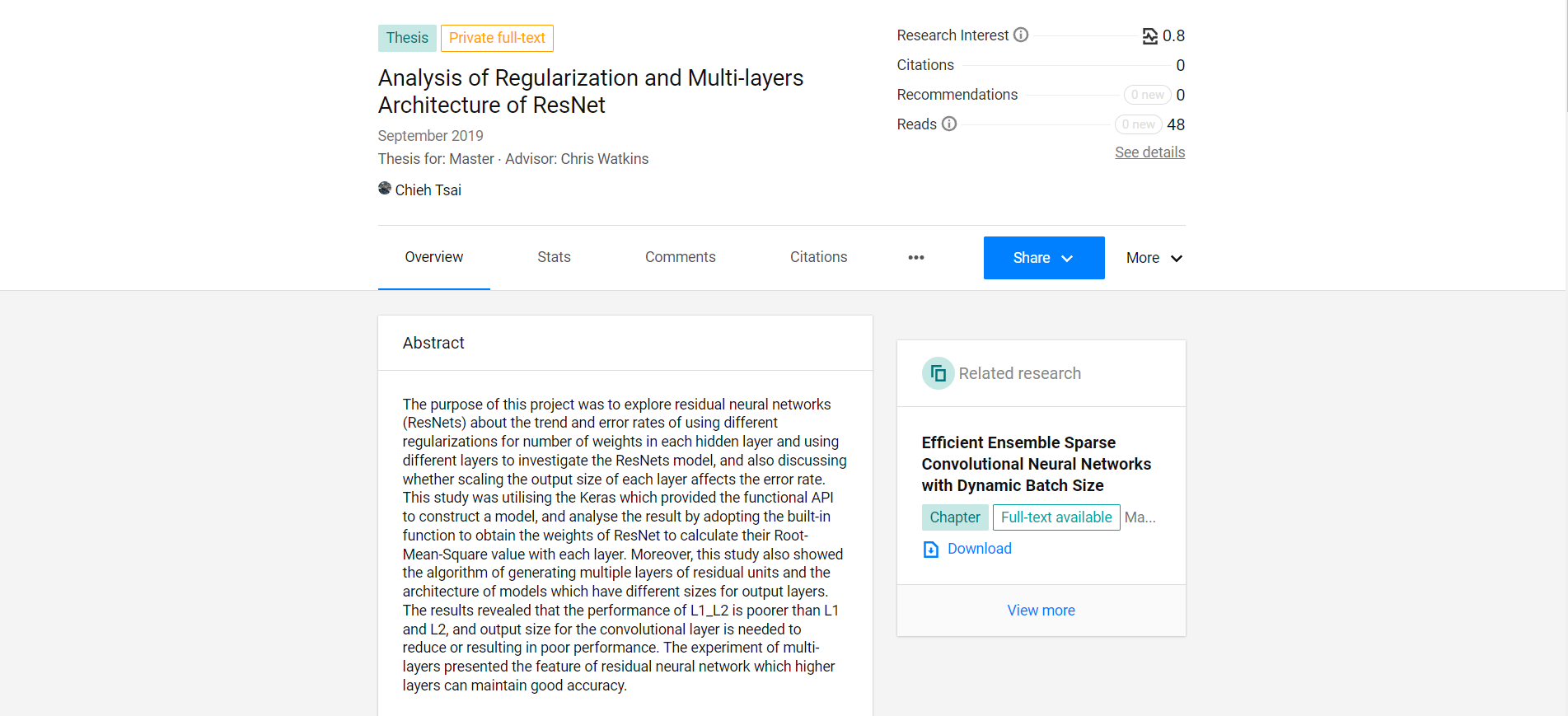Screen dimensions: 1568x716
Task: Click the Related research icon
Action: [x=938, y=373]
